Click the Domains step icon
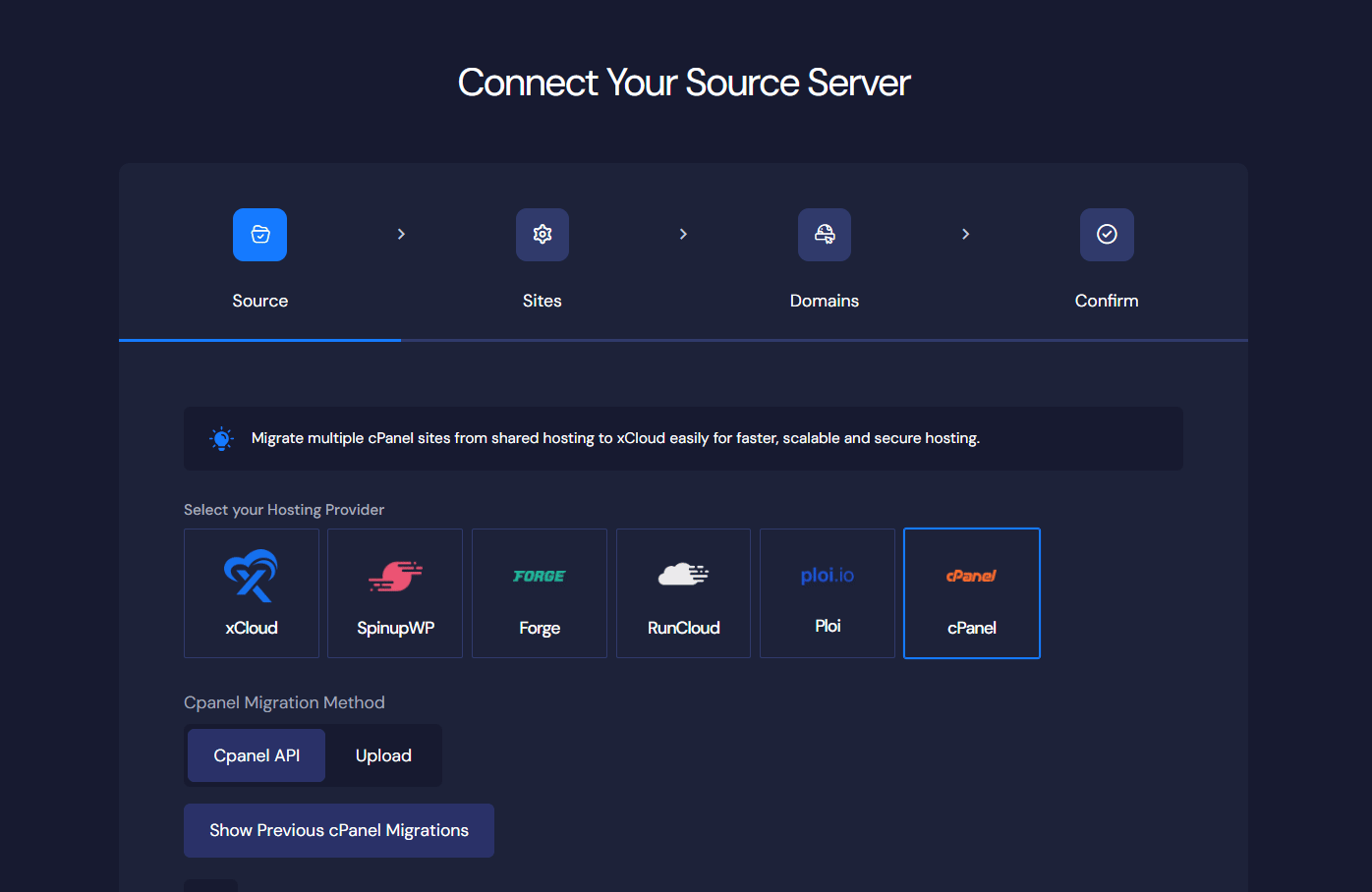The width and height of the screenshot is (1372, 892). 824,234
